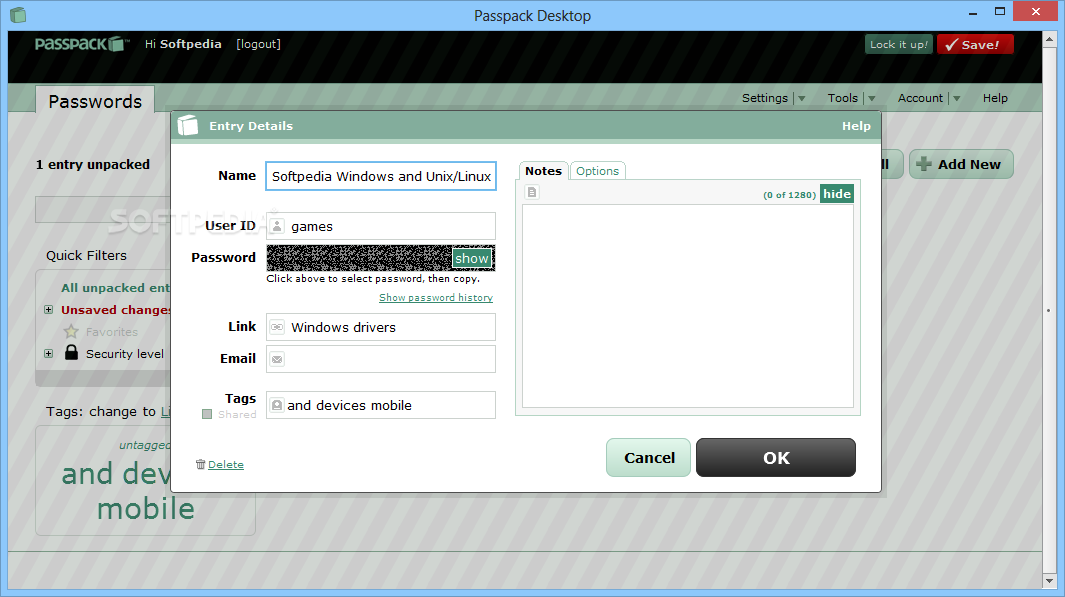Click the User ID field containing games

pyautogui.click(x=381, y=226)
